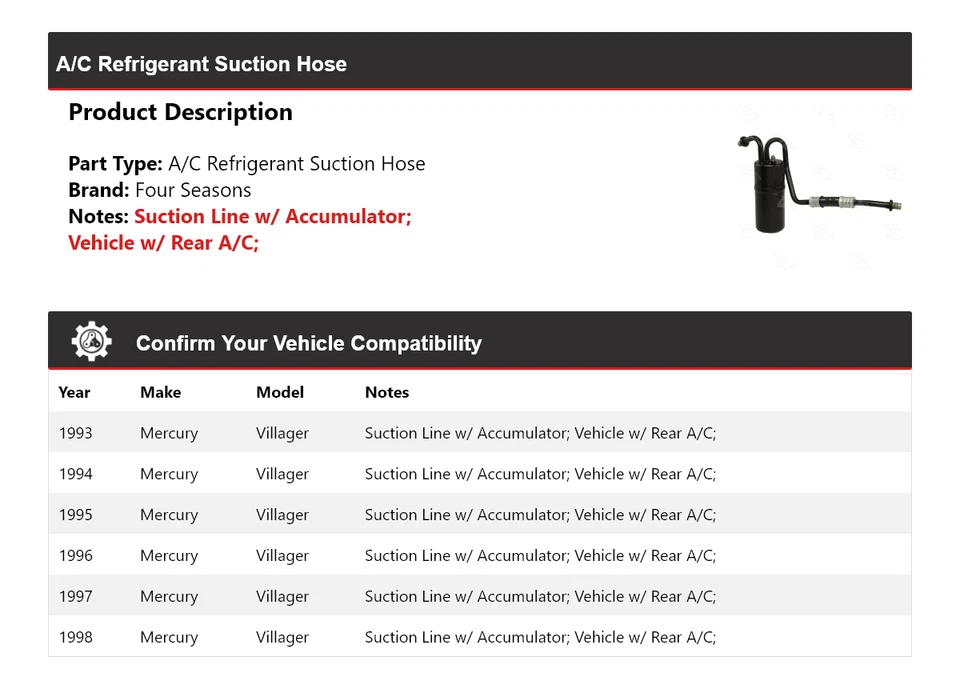The width and height of the screenshot is (960, 689).
Task: Click the red Suction Line w/ Accumulator note
Action: coord(273,216)
